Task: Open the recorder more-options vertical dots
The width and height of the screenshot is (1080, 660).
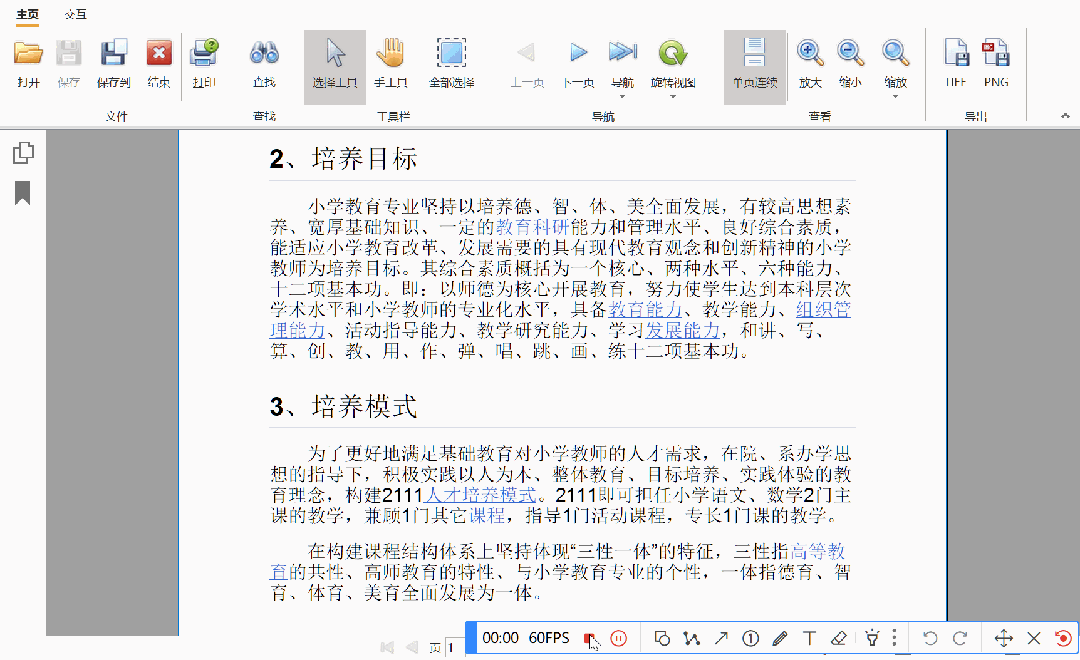Action: (x=894, y=639)
